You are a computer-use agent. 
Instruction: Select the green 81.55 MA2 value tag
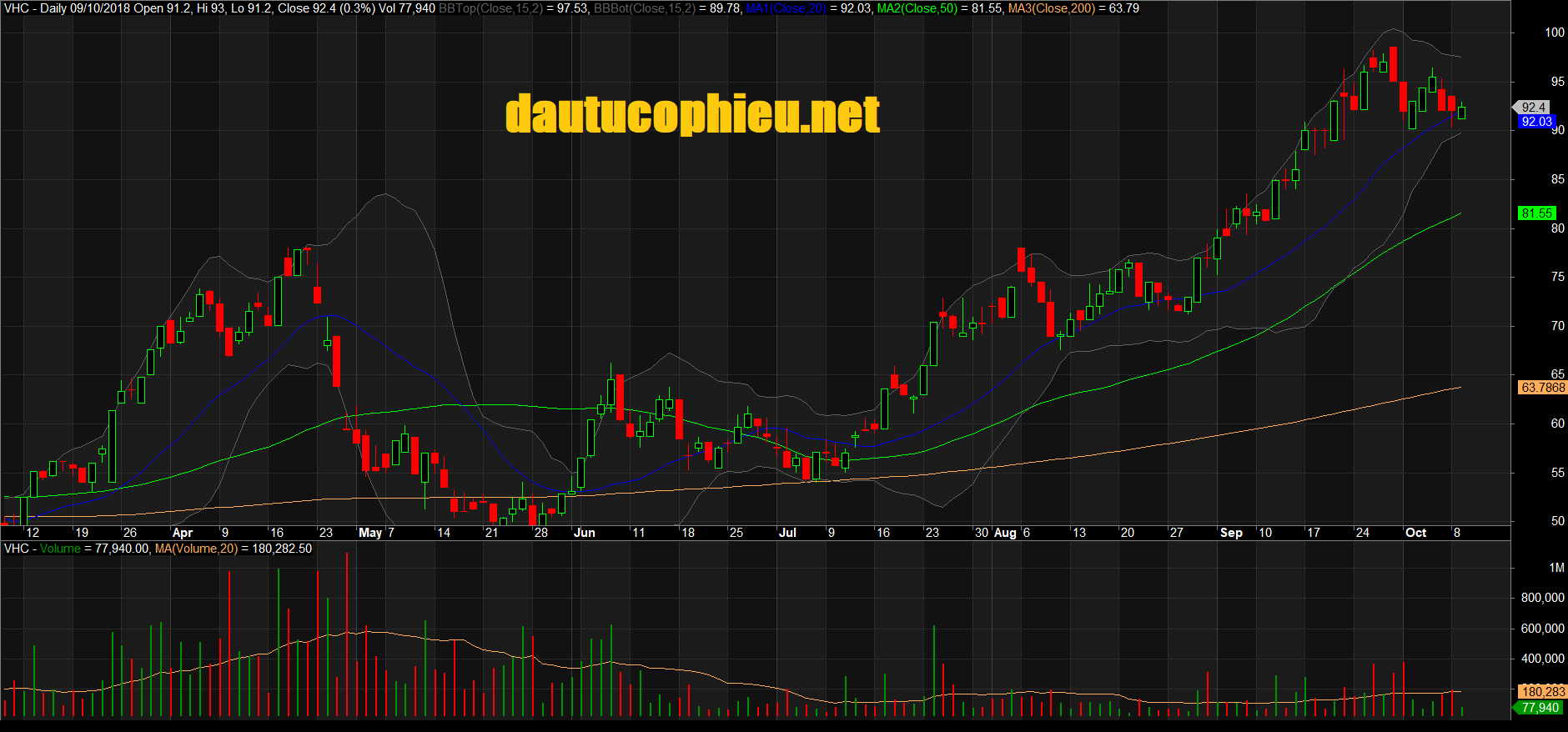(1536, 213)
